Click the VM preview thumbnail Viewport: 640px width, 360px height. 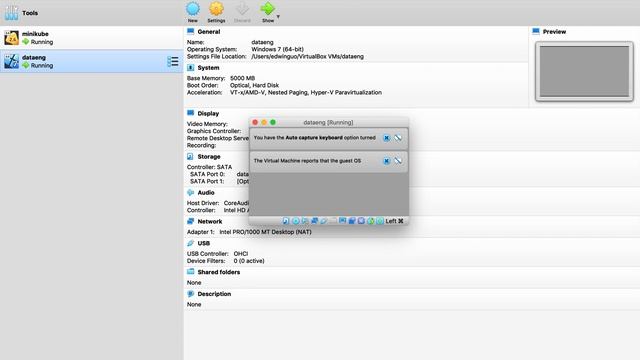coord(584,71)
